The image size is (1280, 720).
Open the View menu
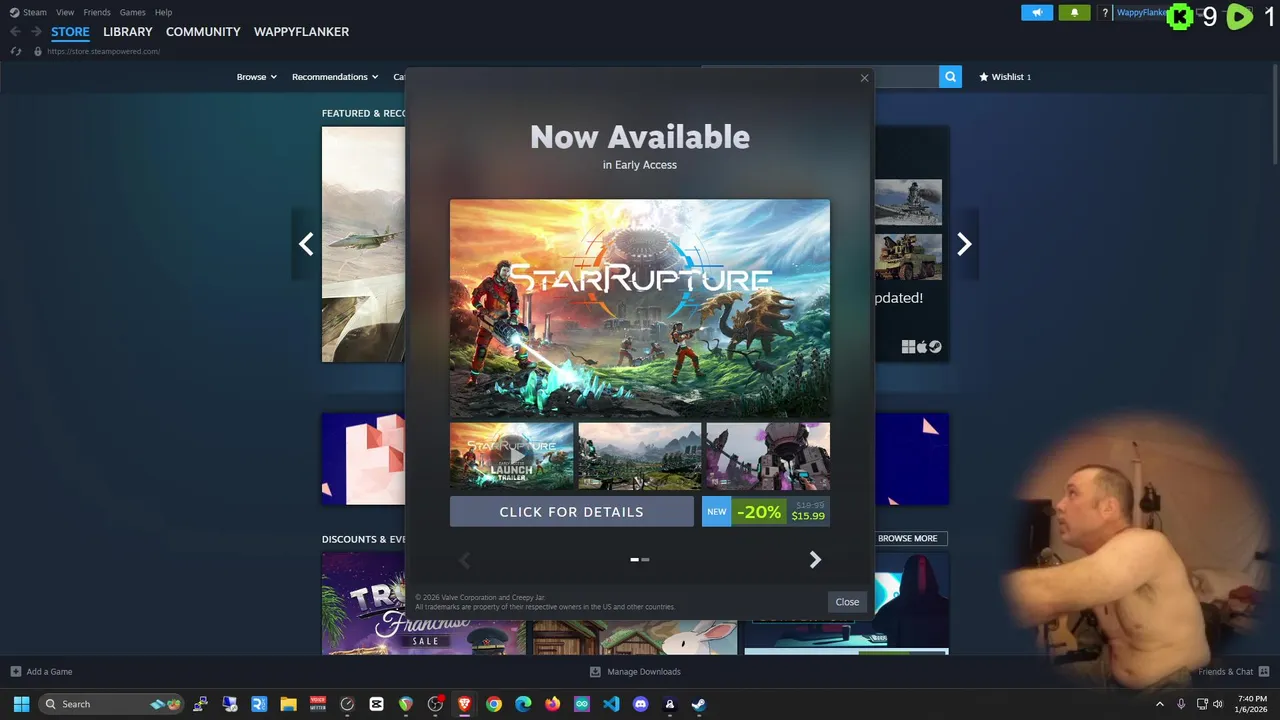click(x=65, y=12)
